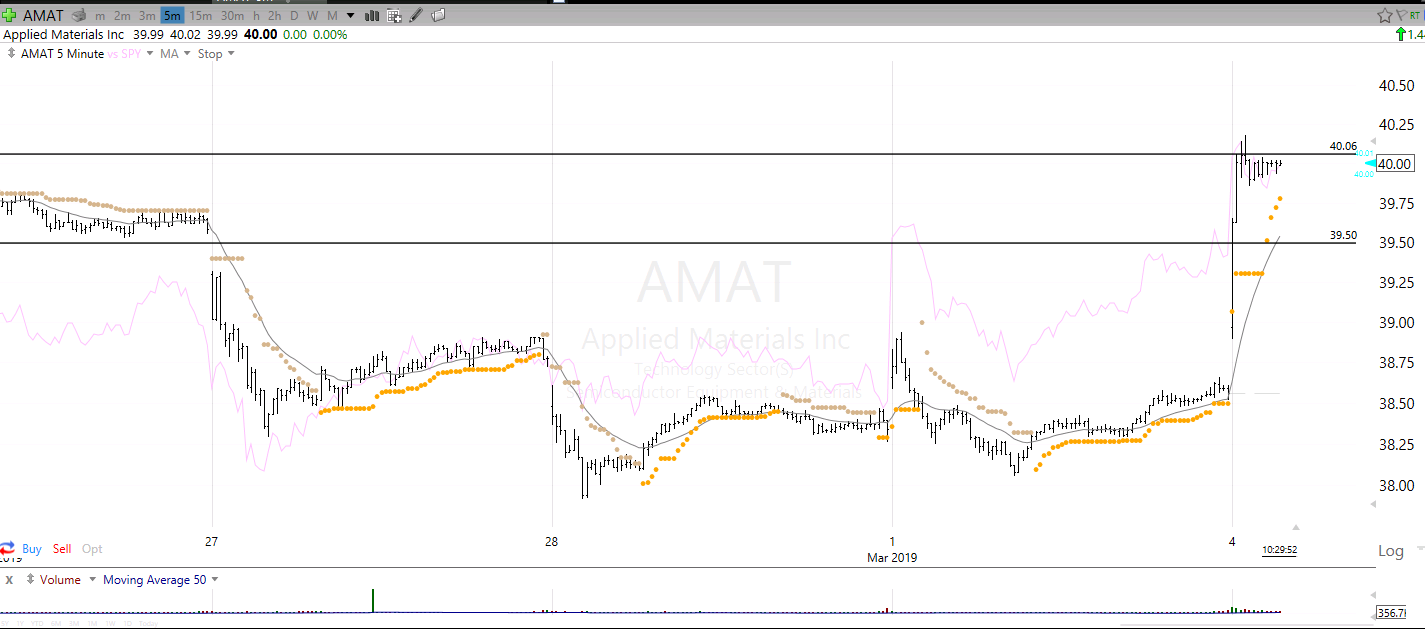The image size is (1425, 629).
Task: Switch chart to 15m timeframe
Action: [200, 16]
